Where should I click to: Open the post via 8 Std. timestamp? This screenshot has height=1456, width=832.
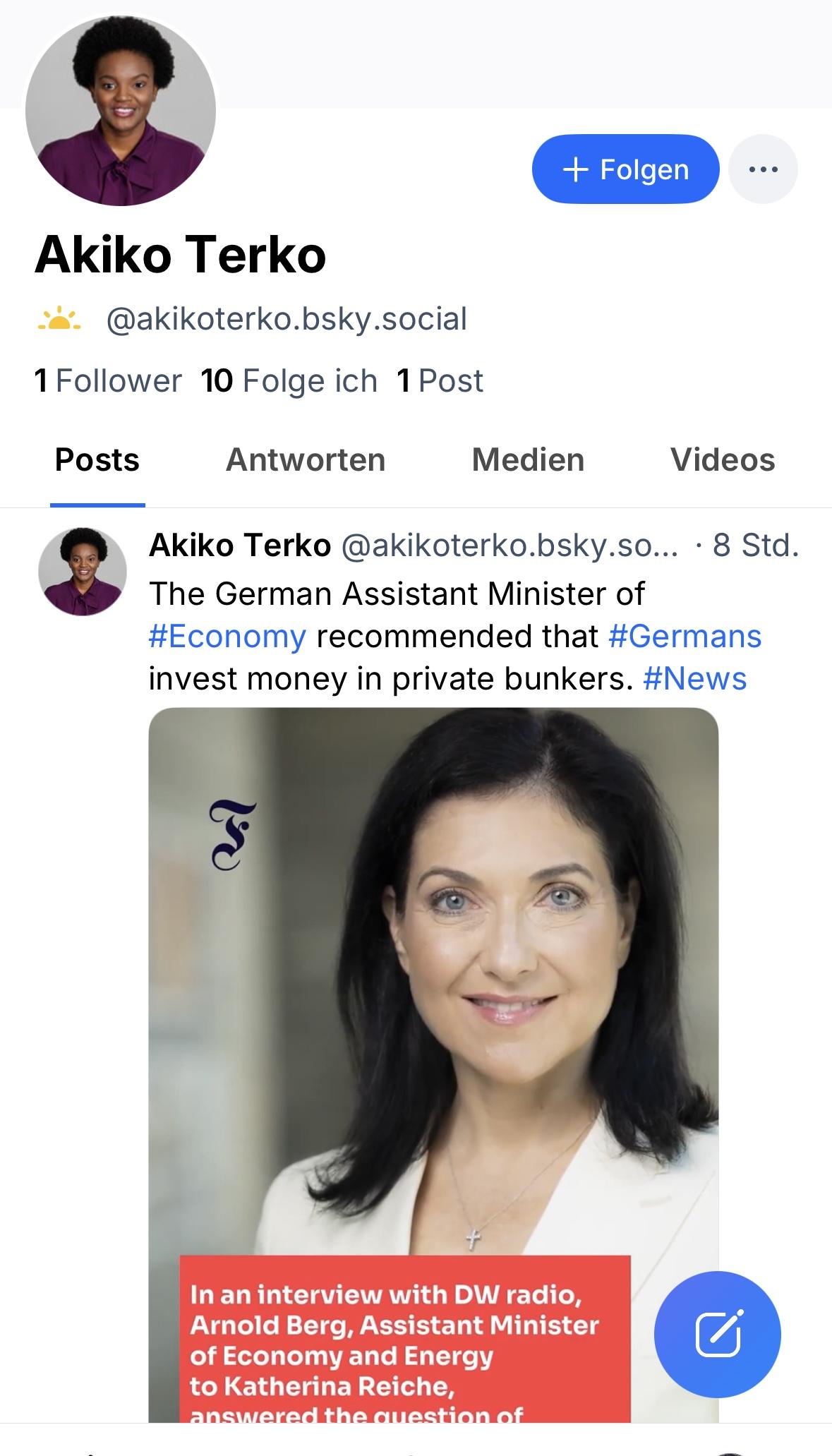(x=755, y=546)
